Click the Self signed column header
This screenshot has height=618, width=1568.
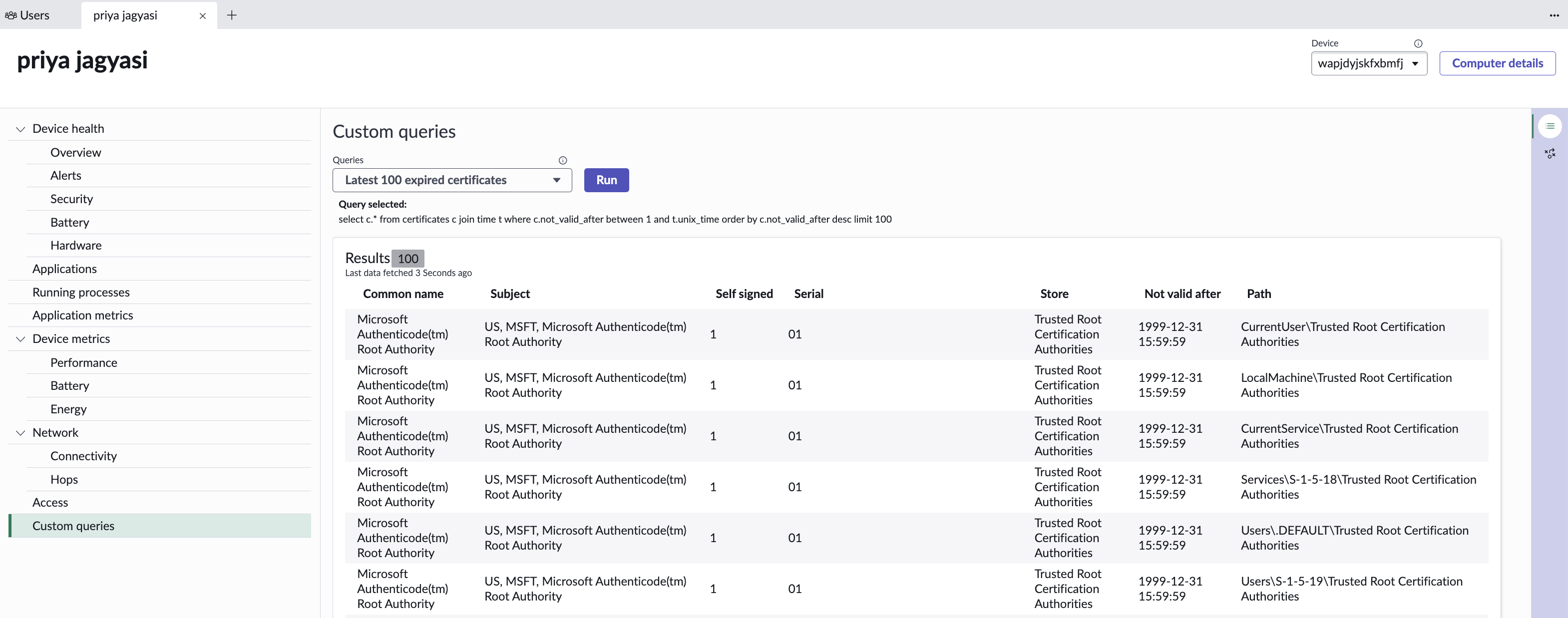(744, 294)
